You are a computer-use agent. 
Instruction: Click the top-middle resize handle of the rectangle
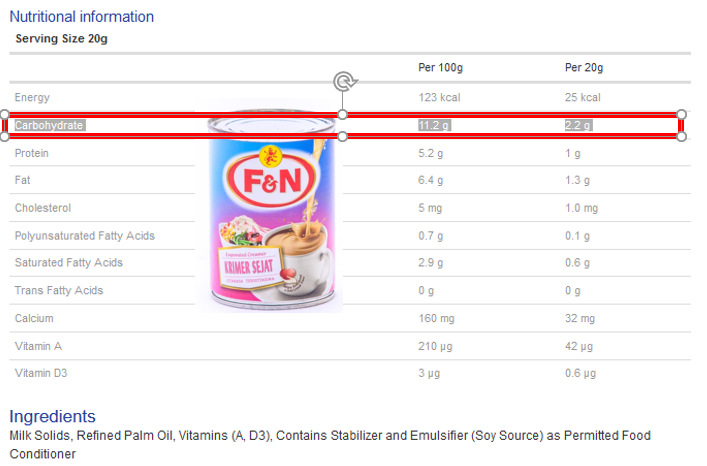coord(343,114)
